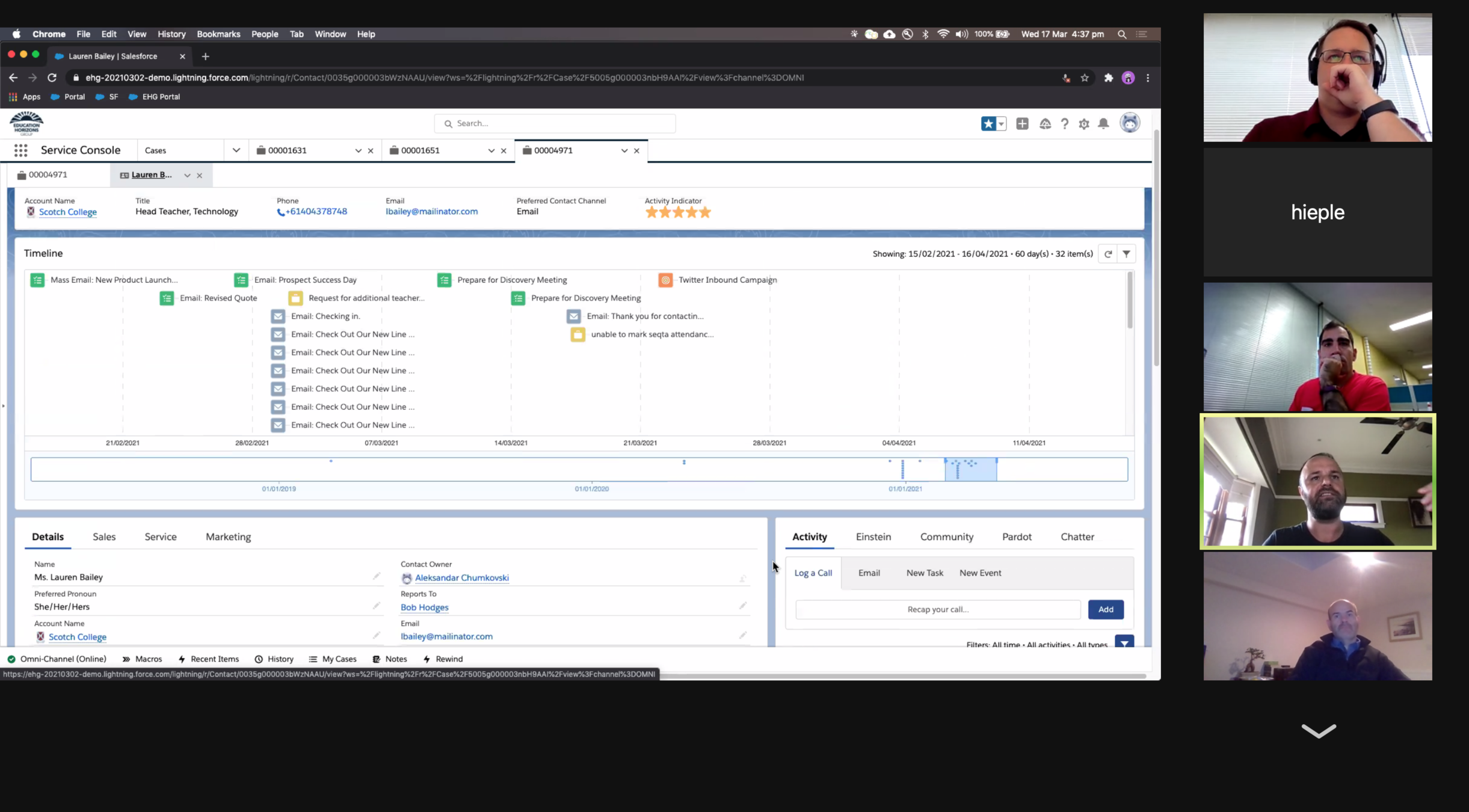The image size is (1469, 812).
Task: Open the Scotch College account link
Action: (x=67, y=212)
